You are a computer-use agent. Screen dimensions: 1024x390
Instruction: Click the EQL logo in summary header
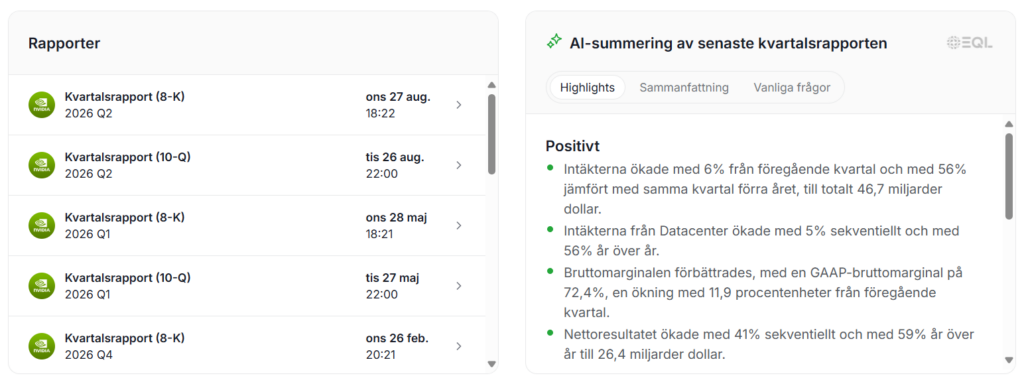970,43
